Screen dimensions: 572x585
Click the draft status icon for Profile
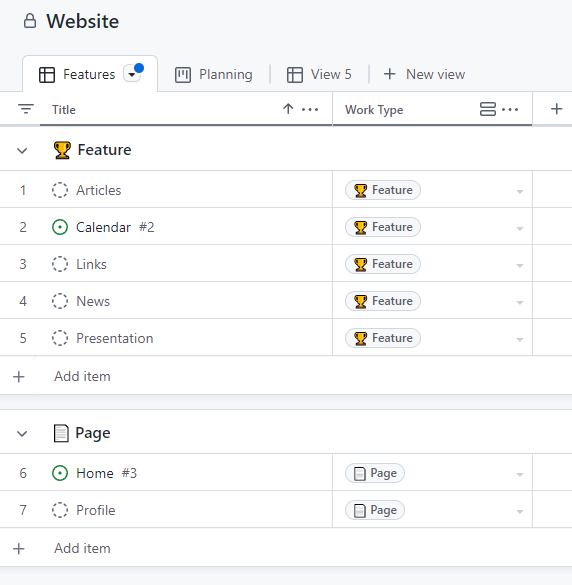(x=60, y=510)
